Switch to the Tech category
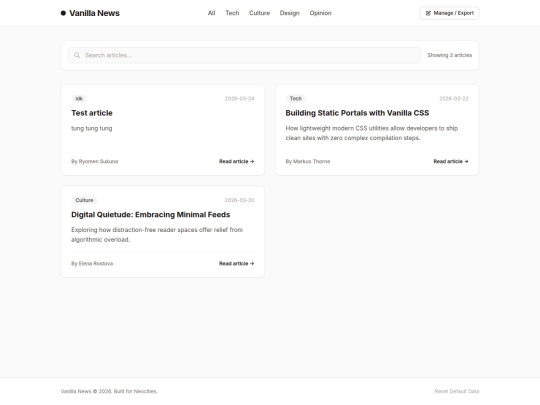Image resolution: width=540 pixels, height=405 pixels. [x=232, y=13]
